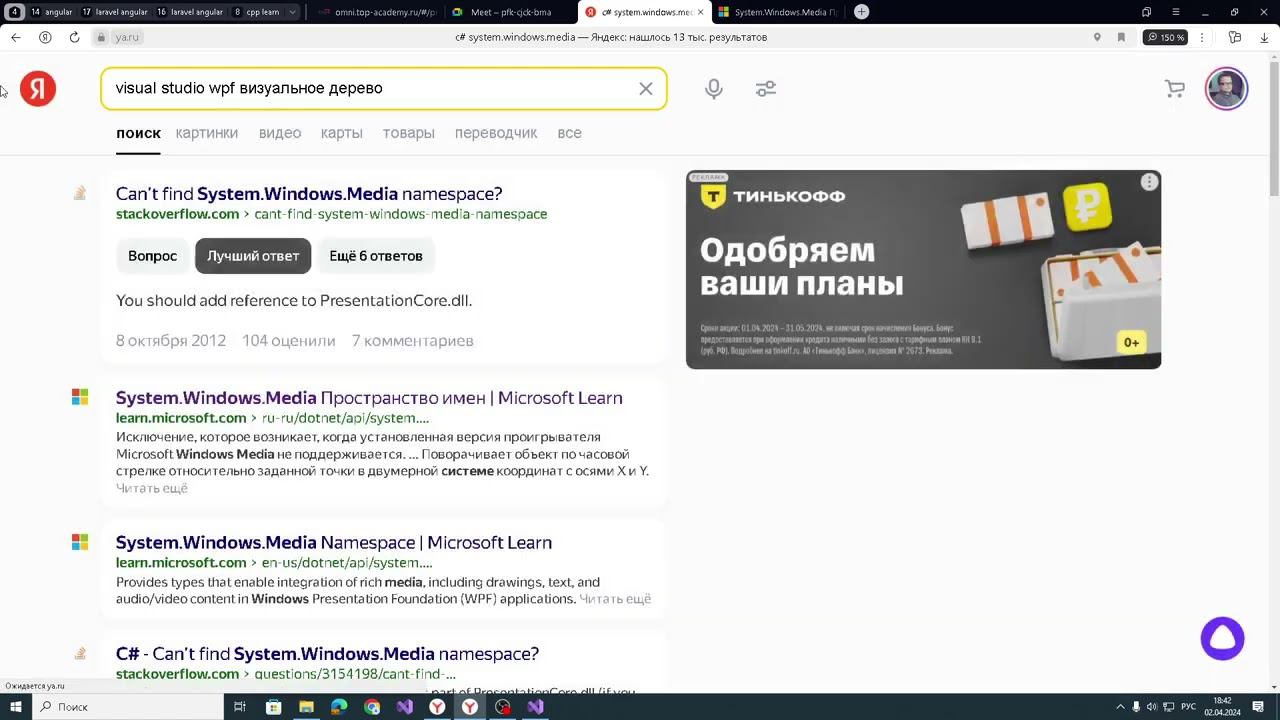Expand 'Читать ещё' under Russian Microsoft result
The width and height of the screenshot is (1280, 720).
[x=152, y=488]
